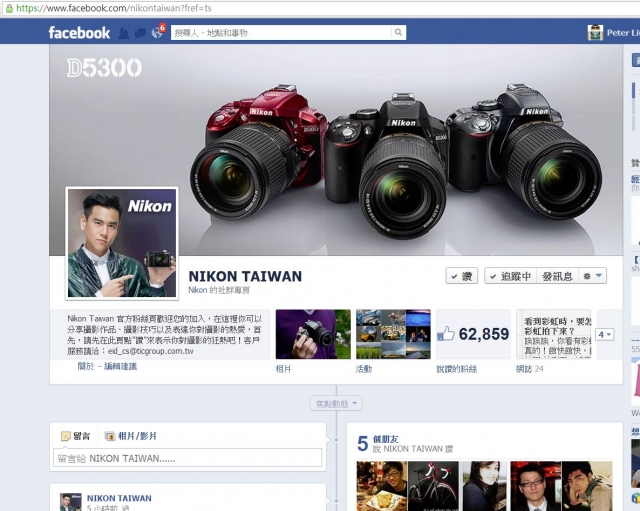Click the 發訊息 (Message) button
This screenshot has width=640, height=511.
[x=557, y=276]
